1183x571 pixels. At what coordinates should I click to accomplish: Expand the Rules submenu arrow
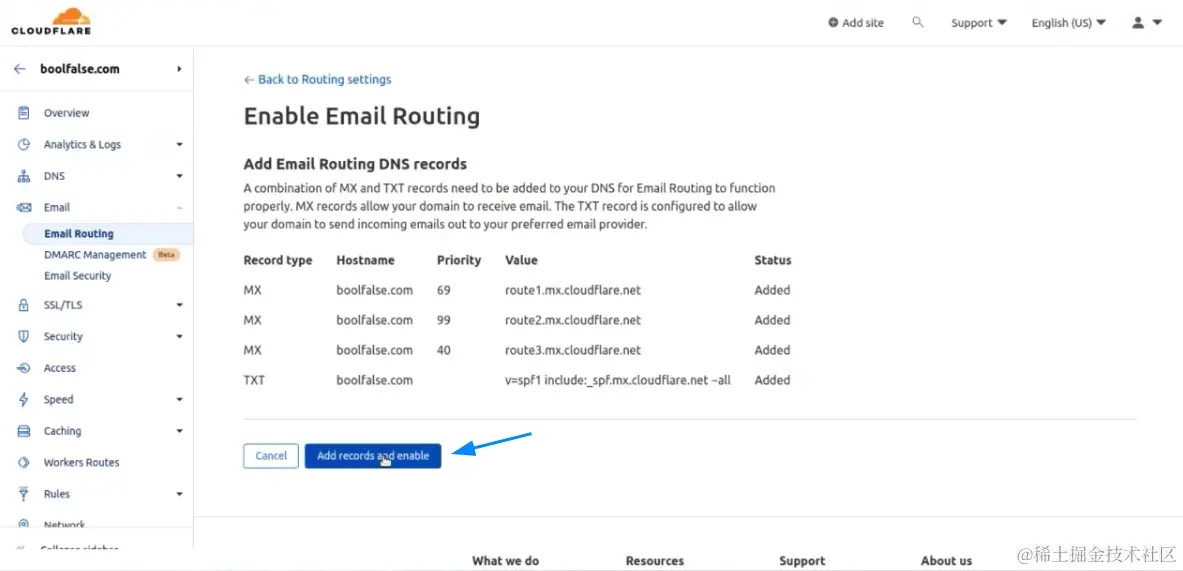tap(180, 494)
